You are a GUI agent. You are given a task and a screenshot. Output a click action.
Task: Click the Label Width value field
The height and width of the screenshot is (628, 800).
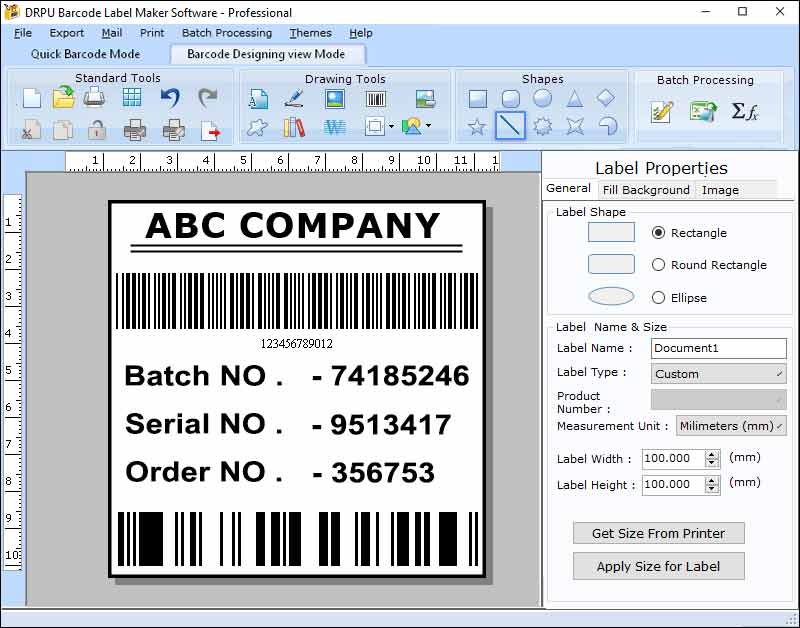[673, 459]
